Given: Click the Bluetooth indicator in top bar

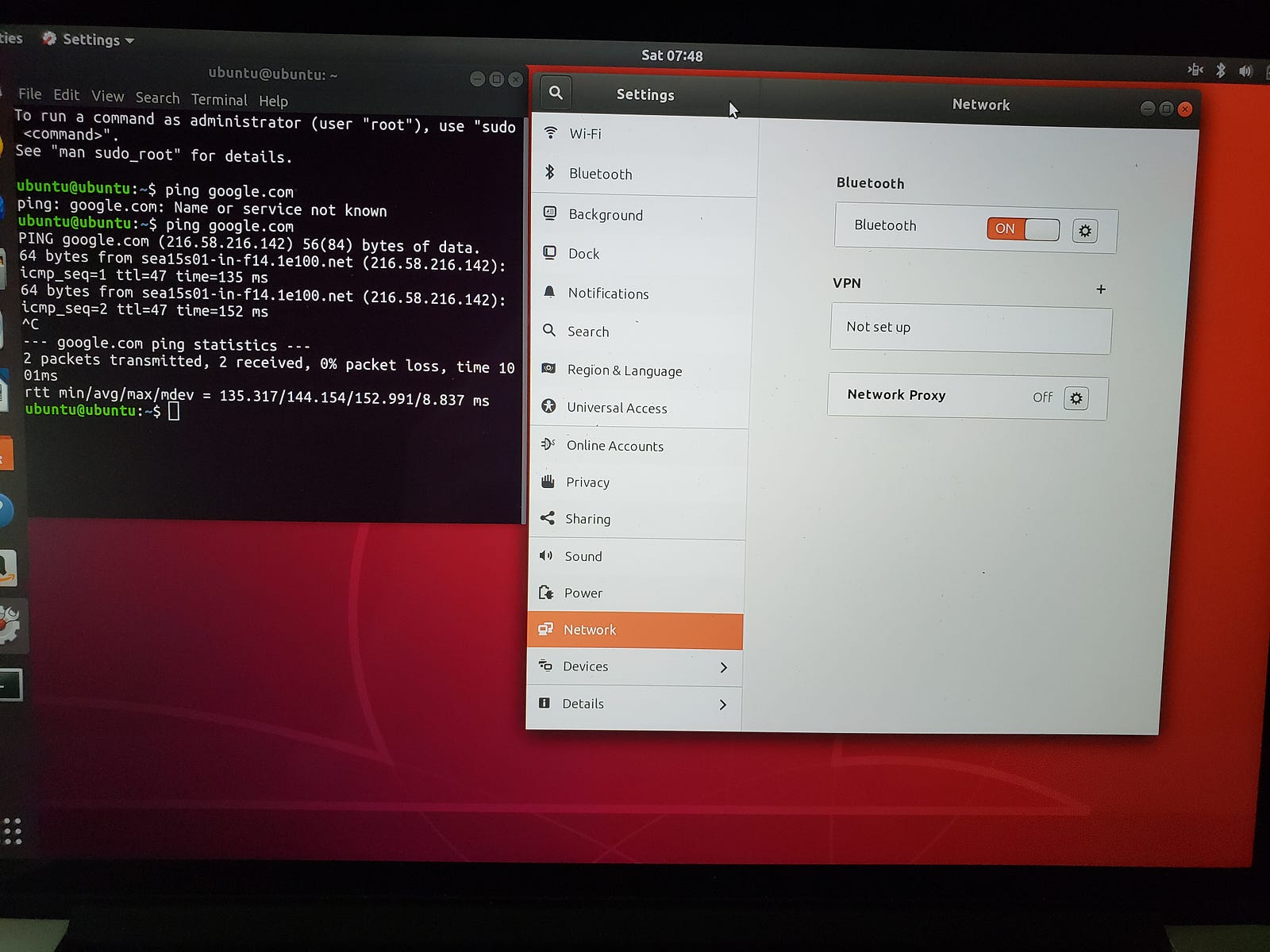Looking at the screenshot, I should 1221,70.
